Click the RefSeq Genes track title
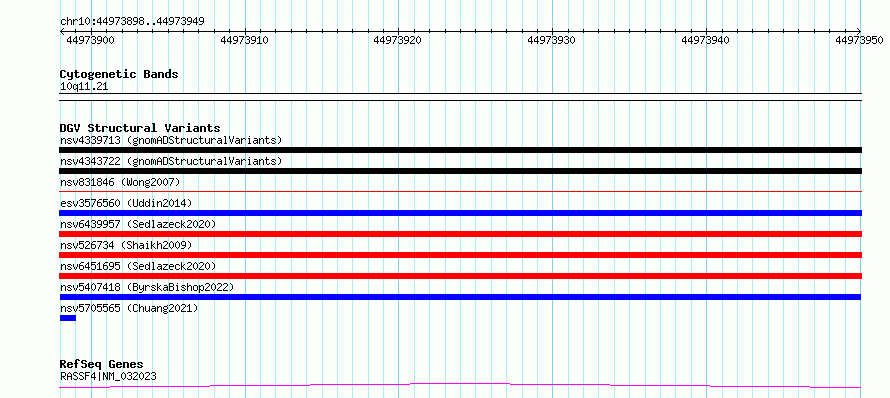The image size is (890, 398). pyautogui.click(x=102, y=364)
